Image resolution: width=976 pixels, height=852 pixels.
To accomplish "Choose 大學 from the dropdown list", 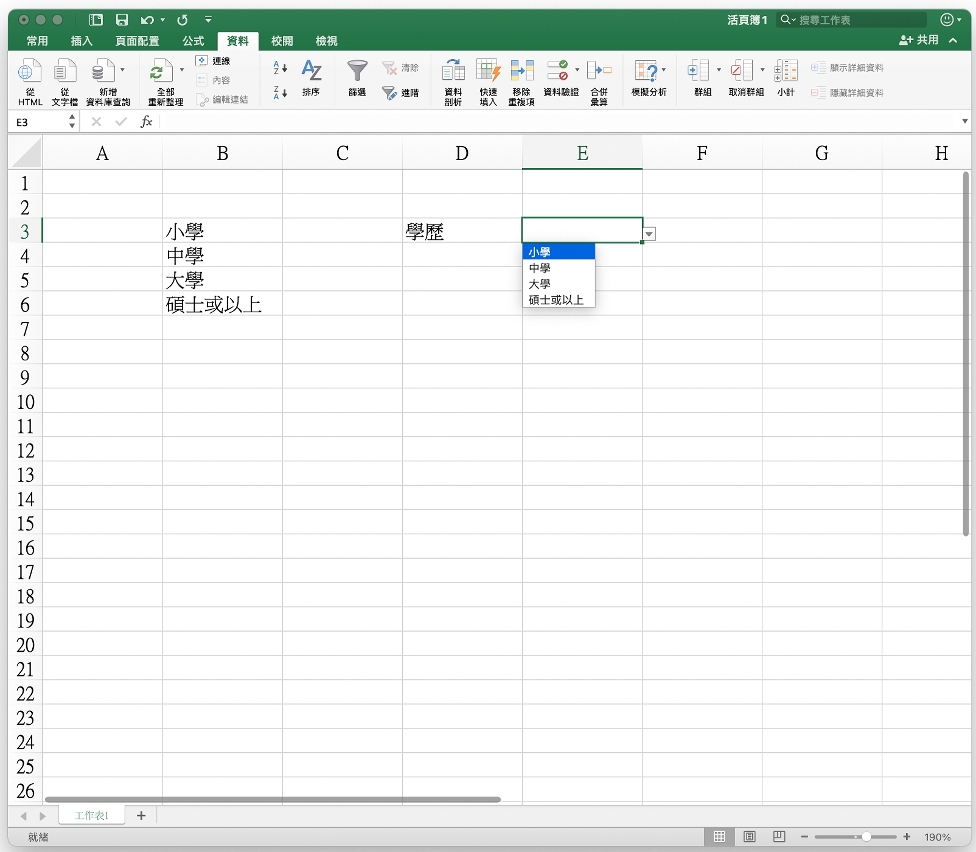I will click(x=540, y=284).
